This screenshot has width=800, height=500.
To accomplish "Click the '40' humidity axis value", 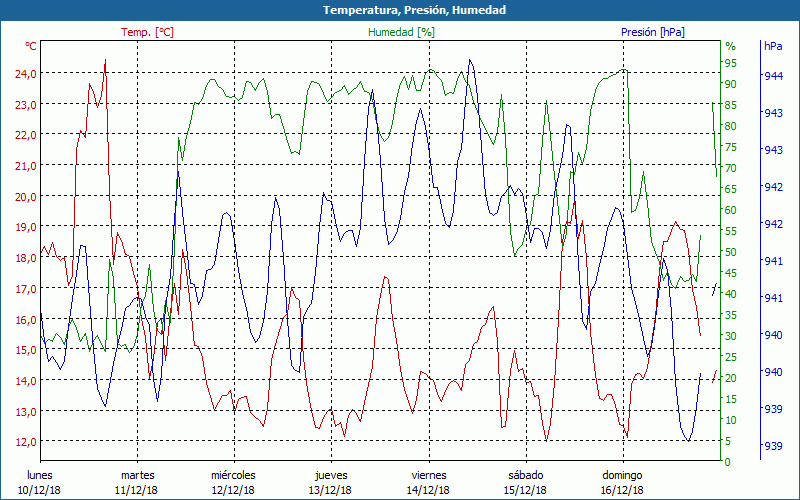I will [731, 294].
